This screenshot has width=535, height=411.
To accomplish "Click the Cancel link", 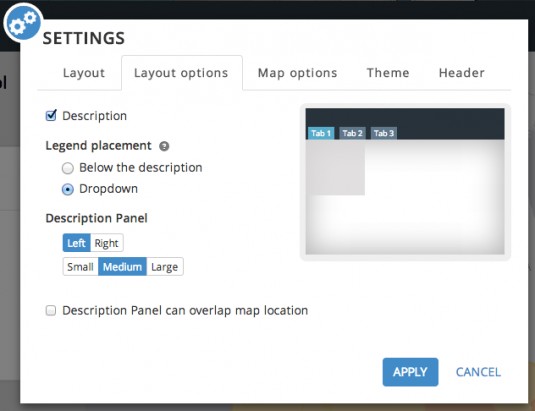I will pyautogui.click(x=478, y=372).
